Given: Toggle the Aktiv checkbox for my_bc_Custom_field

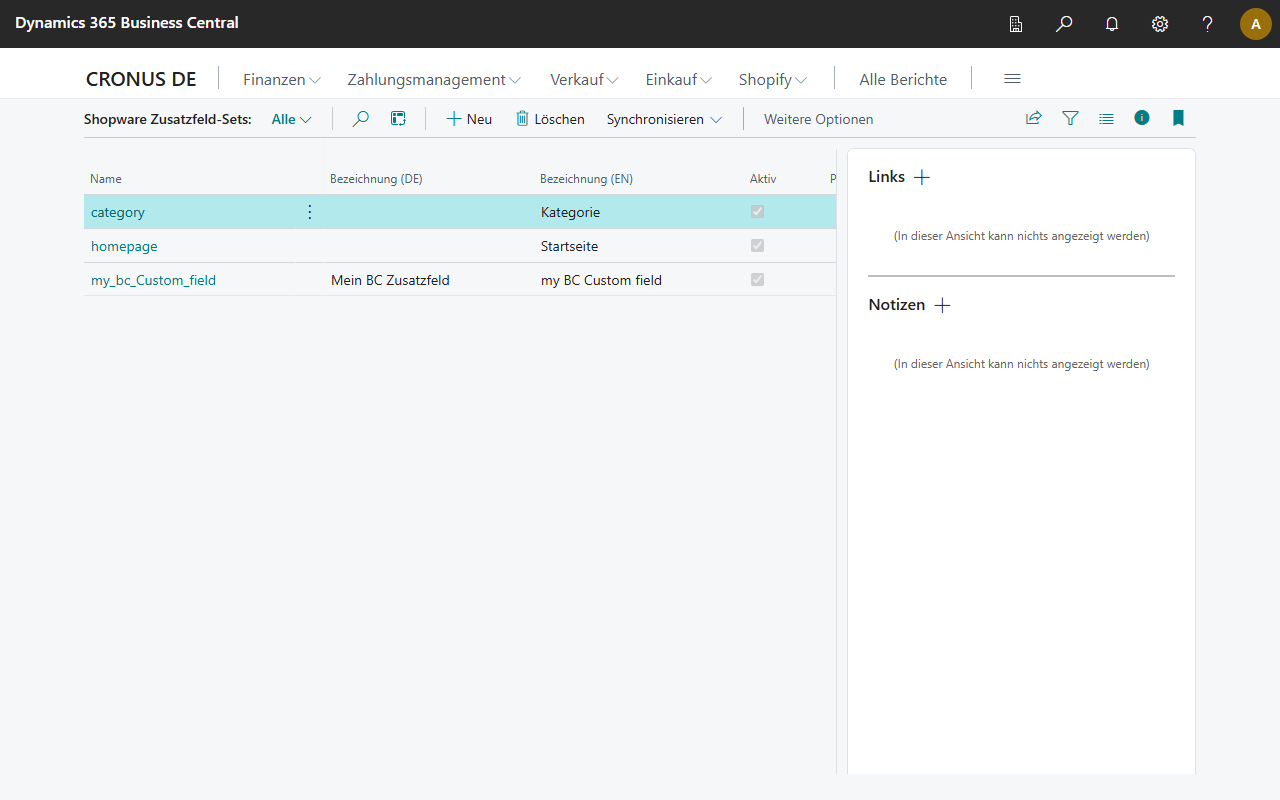Looking at the screenshot, I should pyautogui.click(x=757, y=280).
